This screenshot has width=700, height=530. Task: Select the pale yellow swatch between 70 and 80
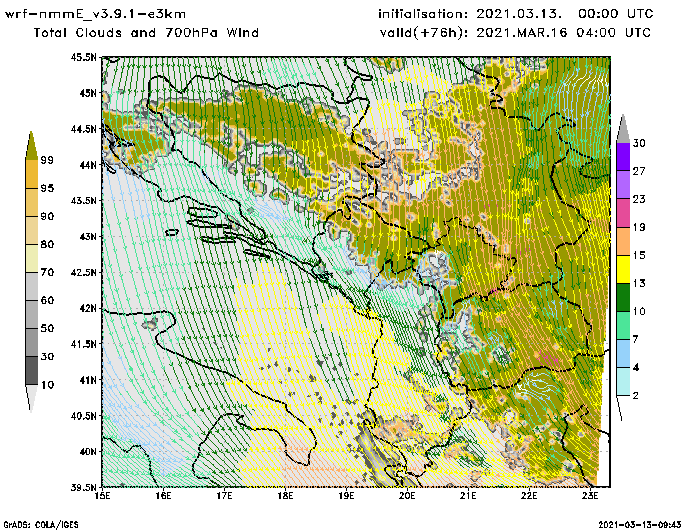(32, 258)
